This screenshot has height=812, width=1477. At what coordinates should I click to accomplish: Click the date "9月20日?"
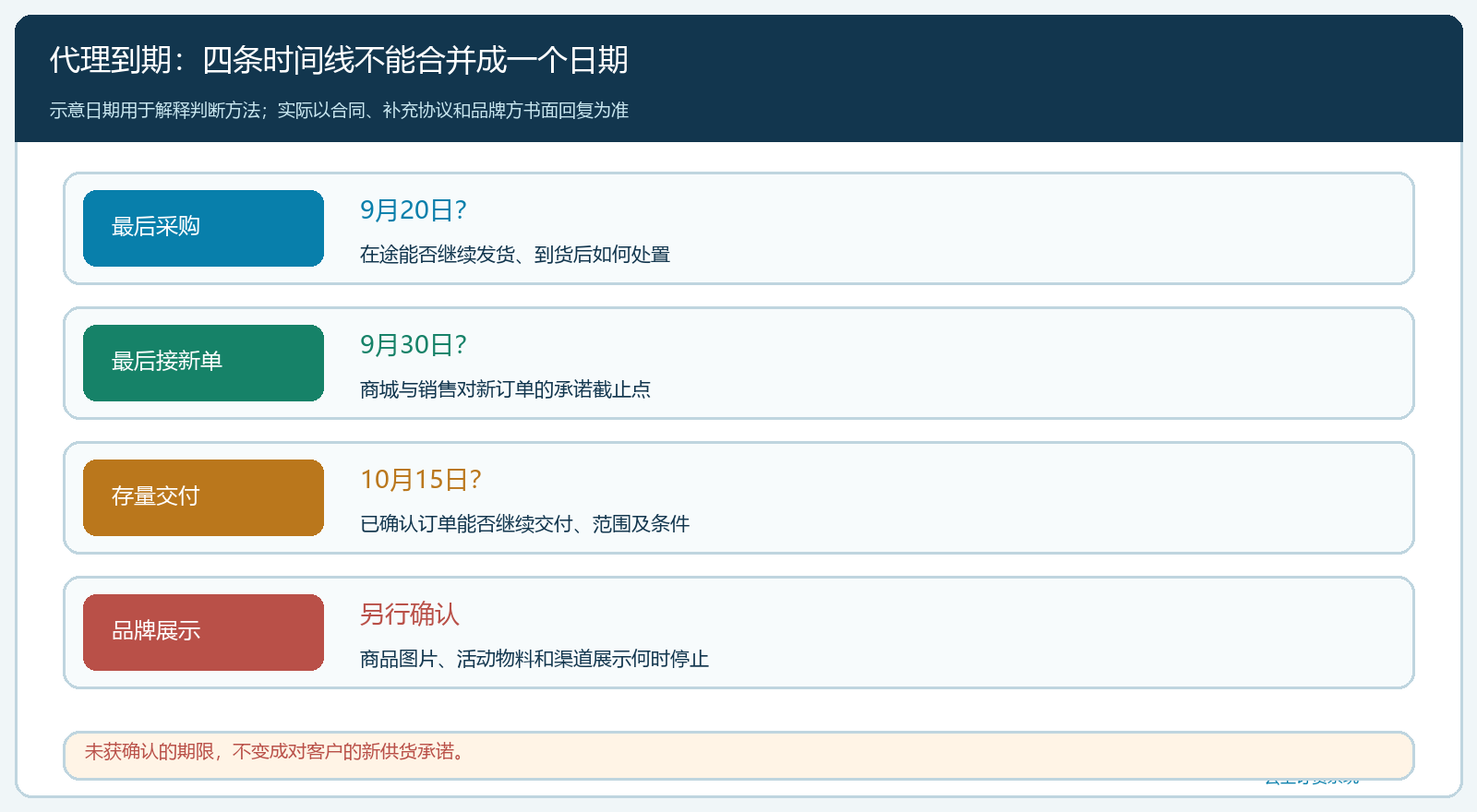coord(414,210)
